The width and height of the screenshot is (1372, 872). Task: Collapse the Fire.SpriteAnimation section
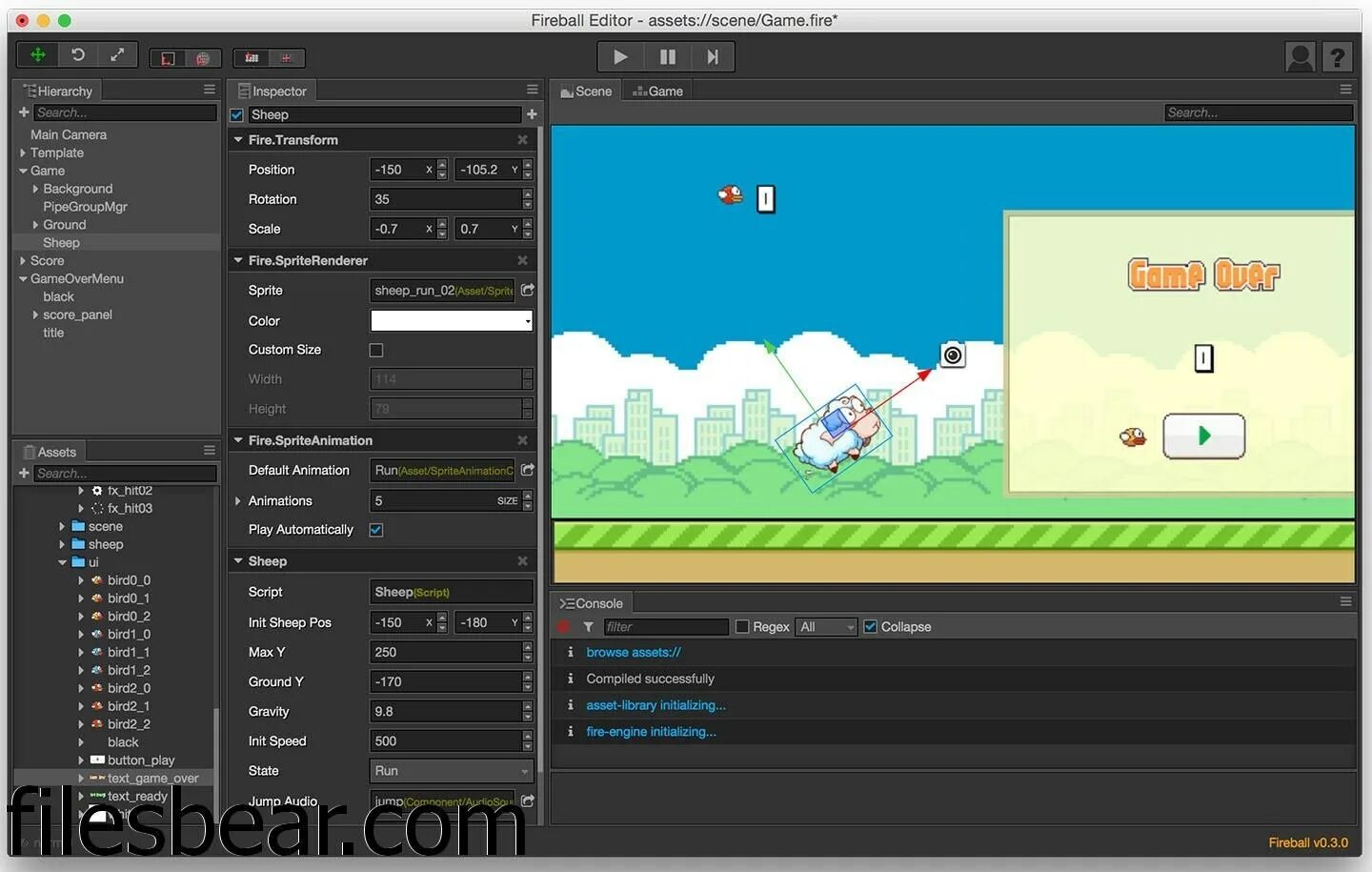[x=238, y=440]
